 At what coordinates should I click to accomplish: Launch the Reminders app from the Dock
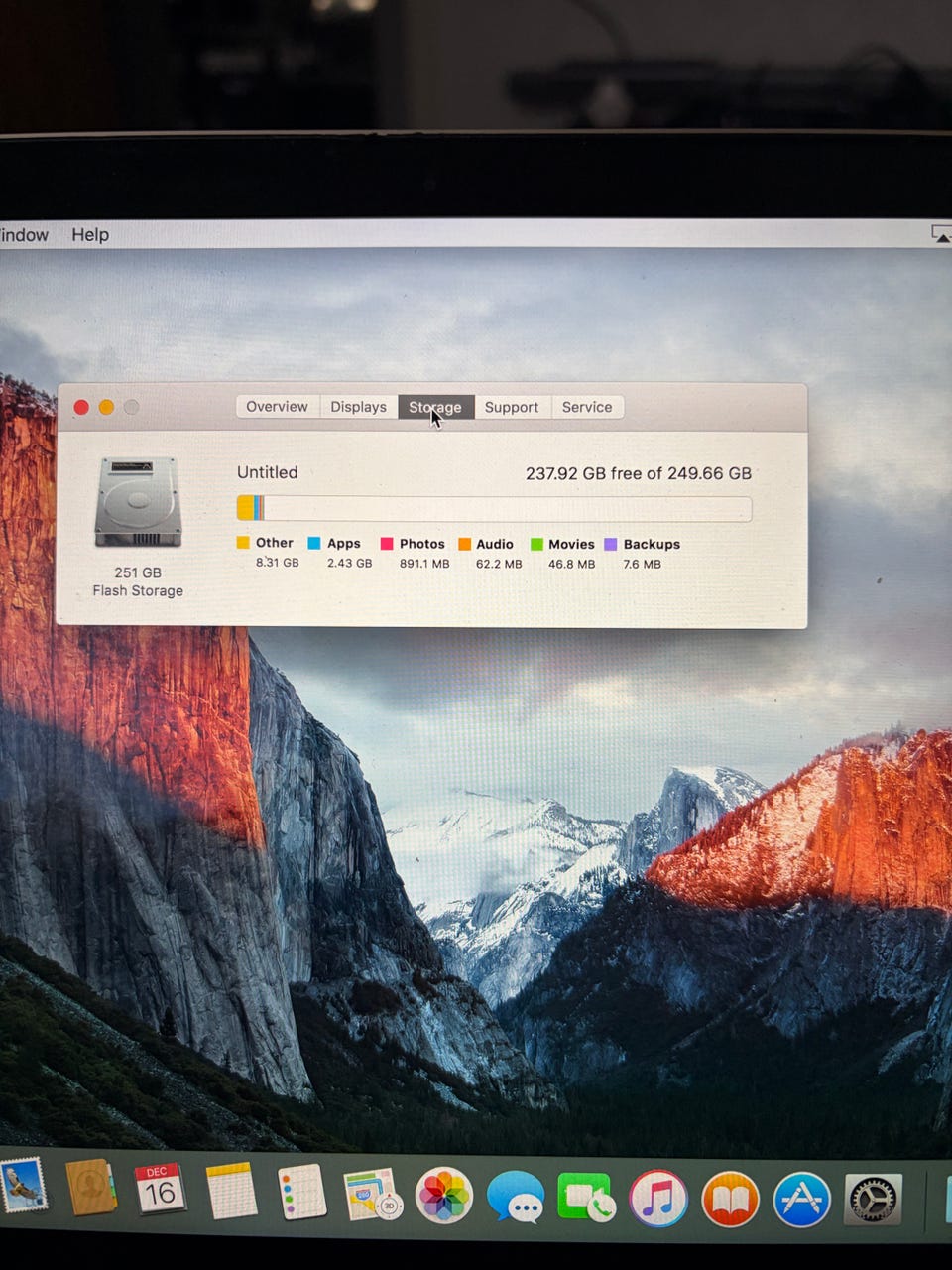301,1192
